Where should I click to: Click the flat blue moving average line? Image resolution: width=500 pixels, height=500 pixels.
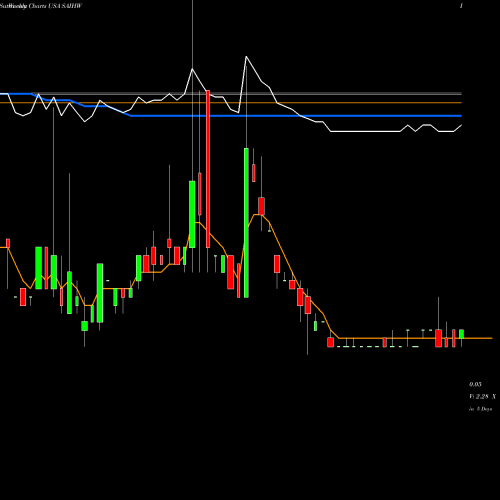click(x=296, y=116)
